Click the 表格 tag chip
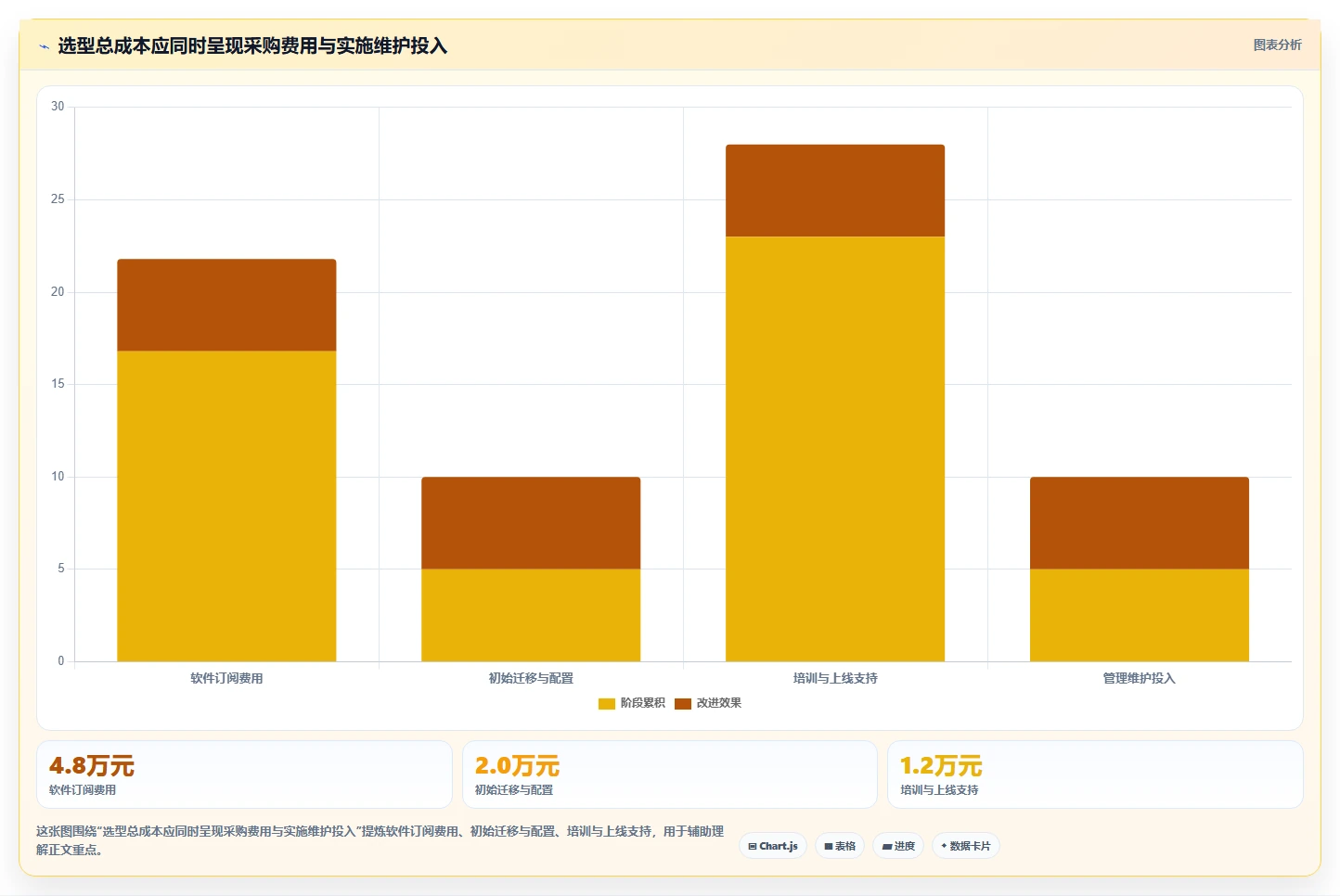 point(840,846)
